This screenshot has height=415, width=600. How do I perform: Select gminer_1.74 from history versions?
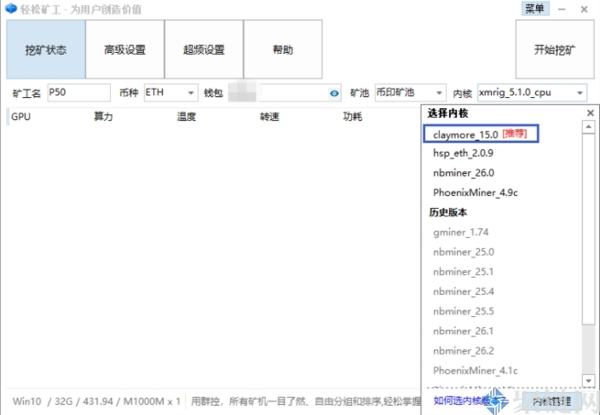(461, 232)
